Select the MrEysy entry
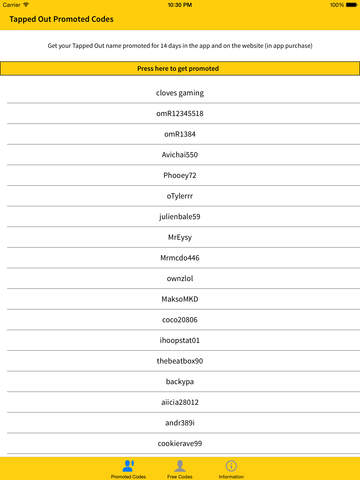The width and height of the screenshot is (360, 480). [180, 237]
